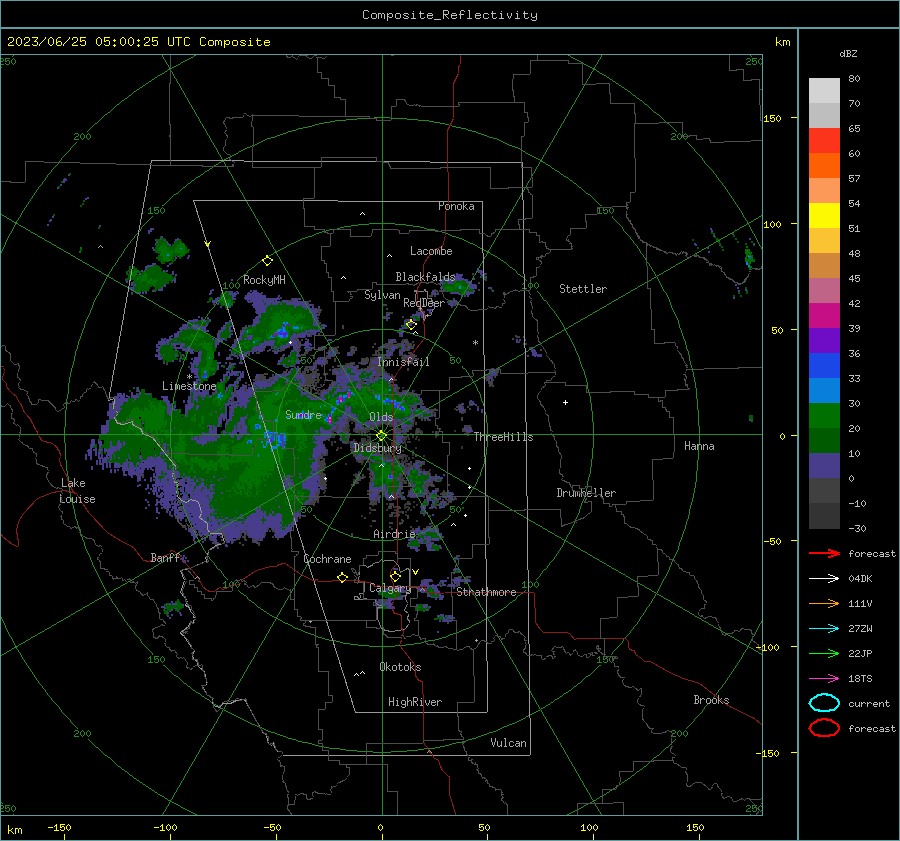The width and height of the screenshot is (900, 841).
Task: Select the orange 60-57 dBZ swatch
Action: pos(824,166)
